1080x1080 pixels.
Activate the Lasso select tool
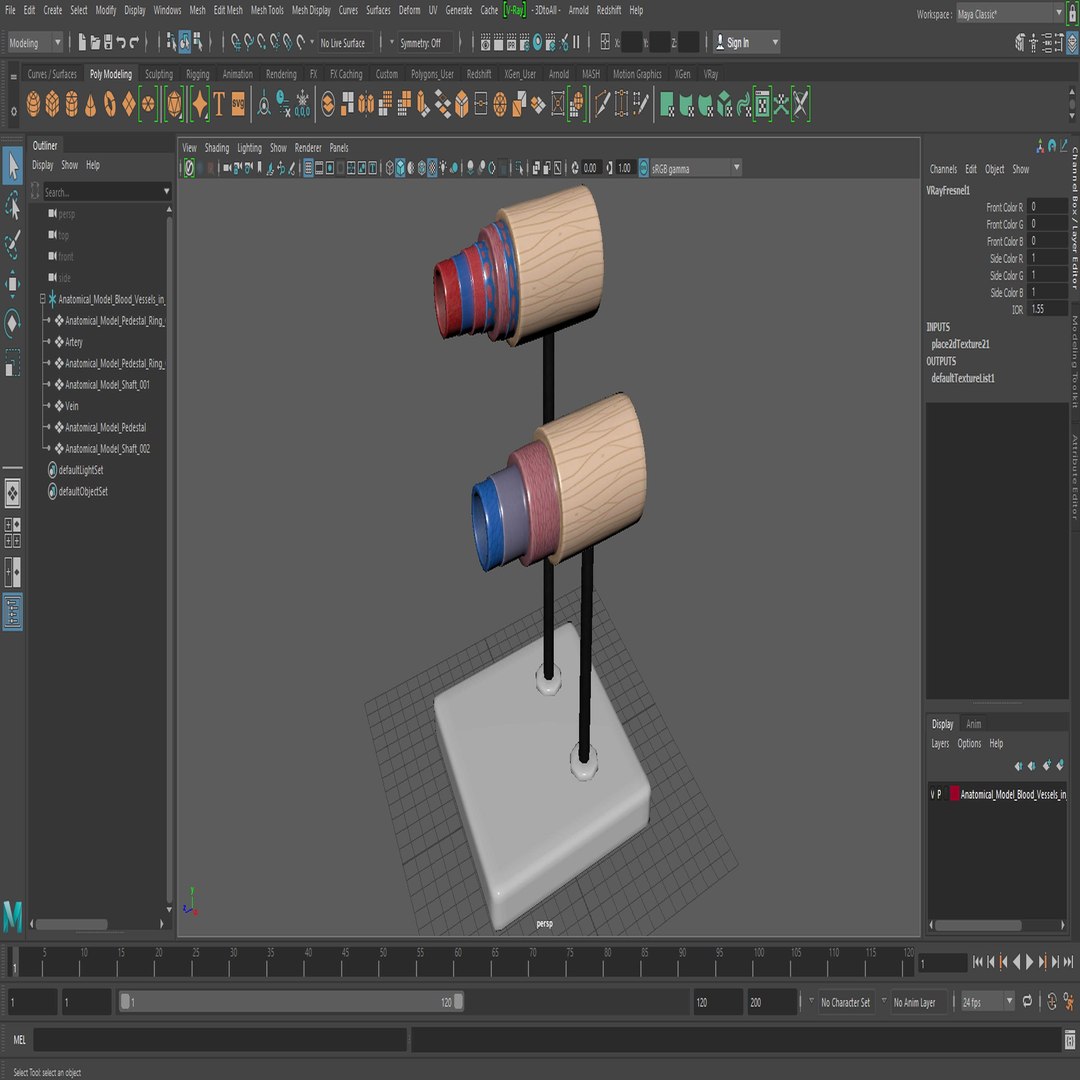12,205
